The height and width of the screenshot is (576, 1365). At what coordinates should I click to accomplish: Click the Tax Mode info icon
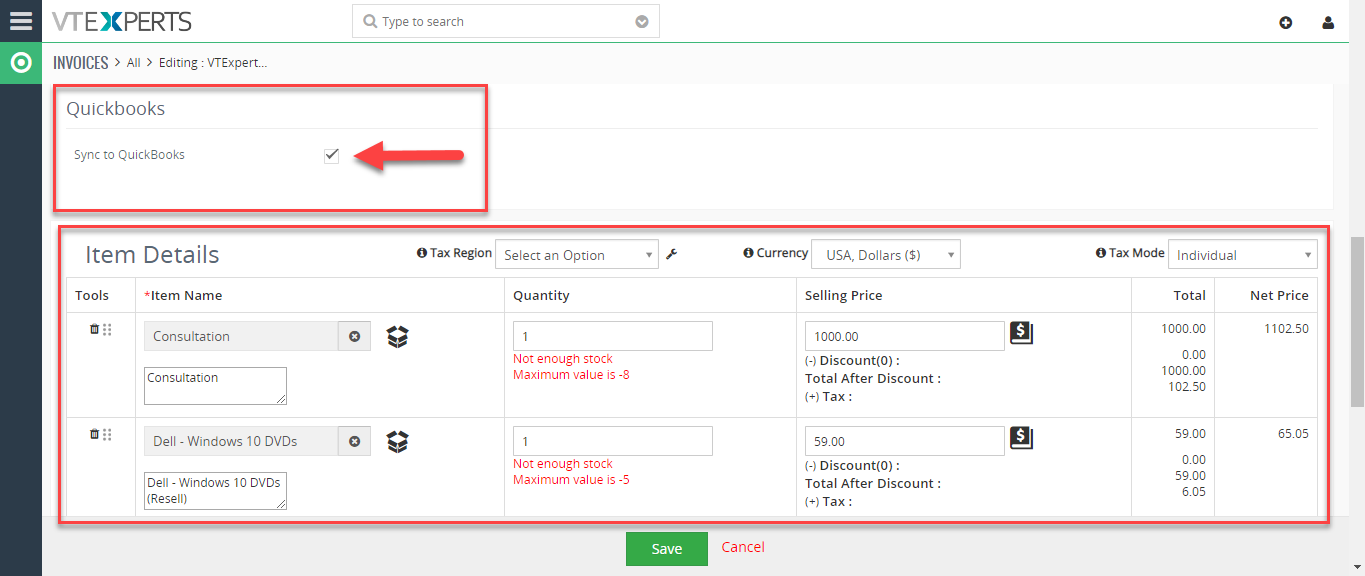click(1101, 253)
